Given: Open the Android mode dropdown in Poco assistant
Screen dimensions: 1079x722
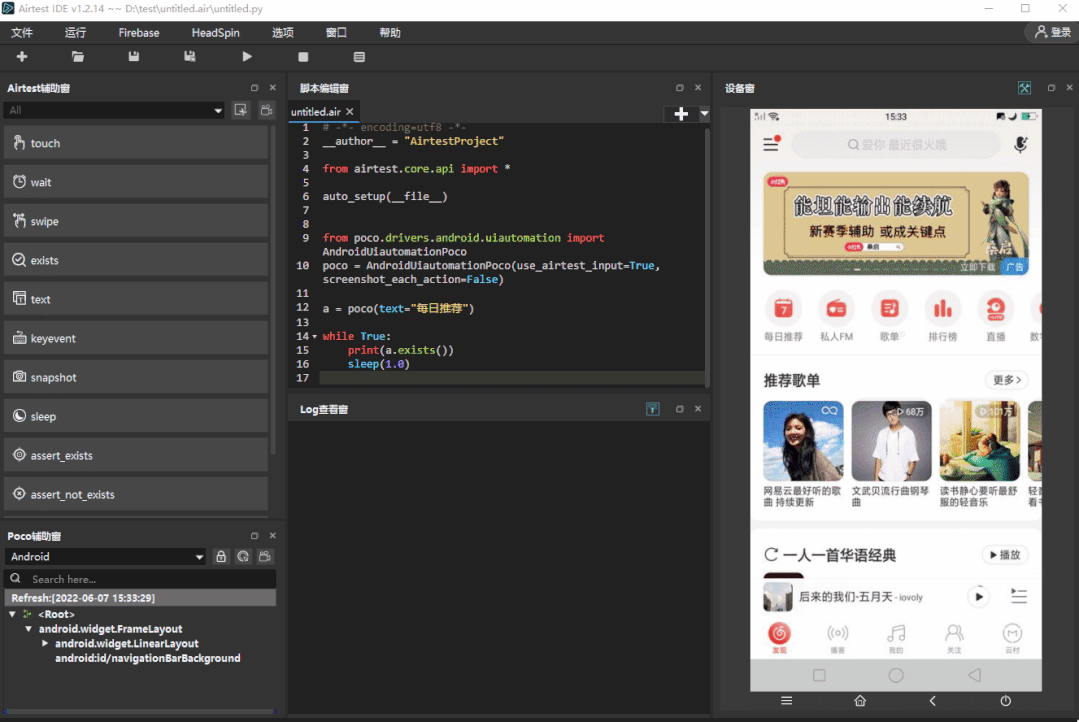Looking at the screenshot, I should click(105, 556).
